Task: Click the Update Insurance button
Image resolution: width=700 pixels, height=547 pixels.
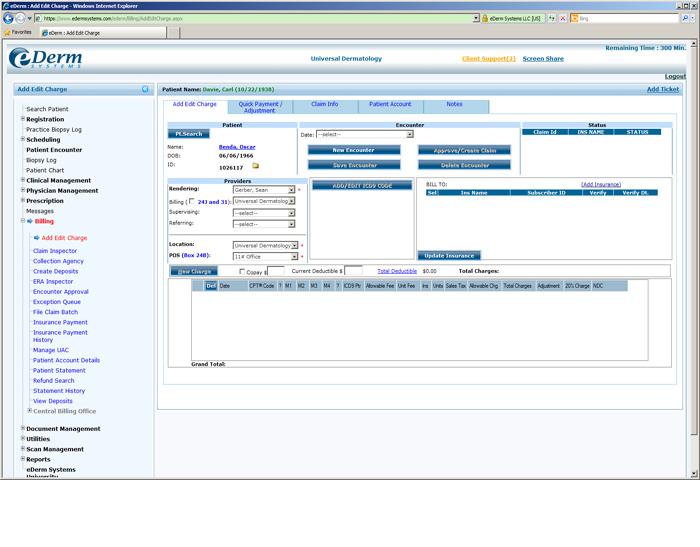Action: (x=449, y=255)
